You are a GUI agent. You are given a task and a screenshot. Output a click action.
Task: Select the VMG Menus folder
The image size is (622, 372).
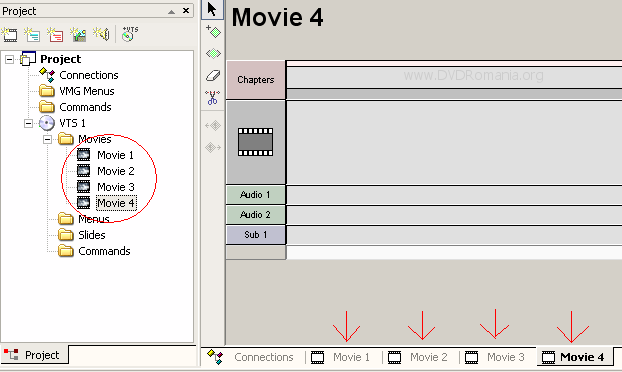click(x=86, y=91)
